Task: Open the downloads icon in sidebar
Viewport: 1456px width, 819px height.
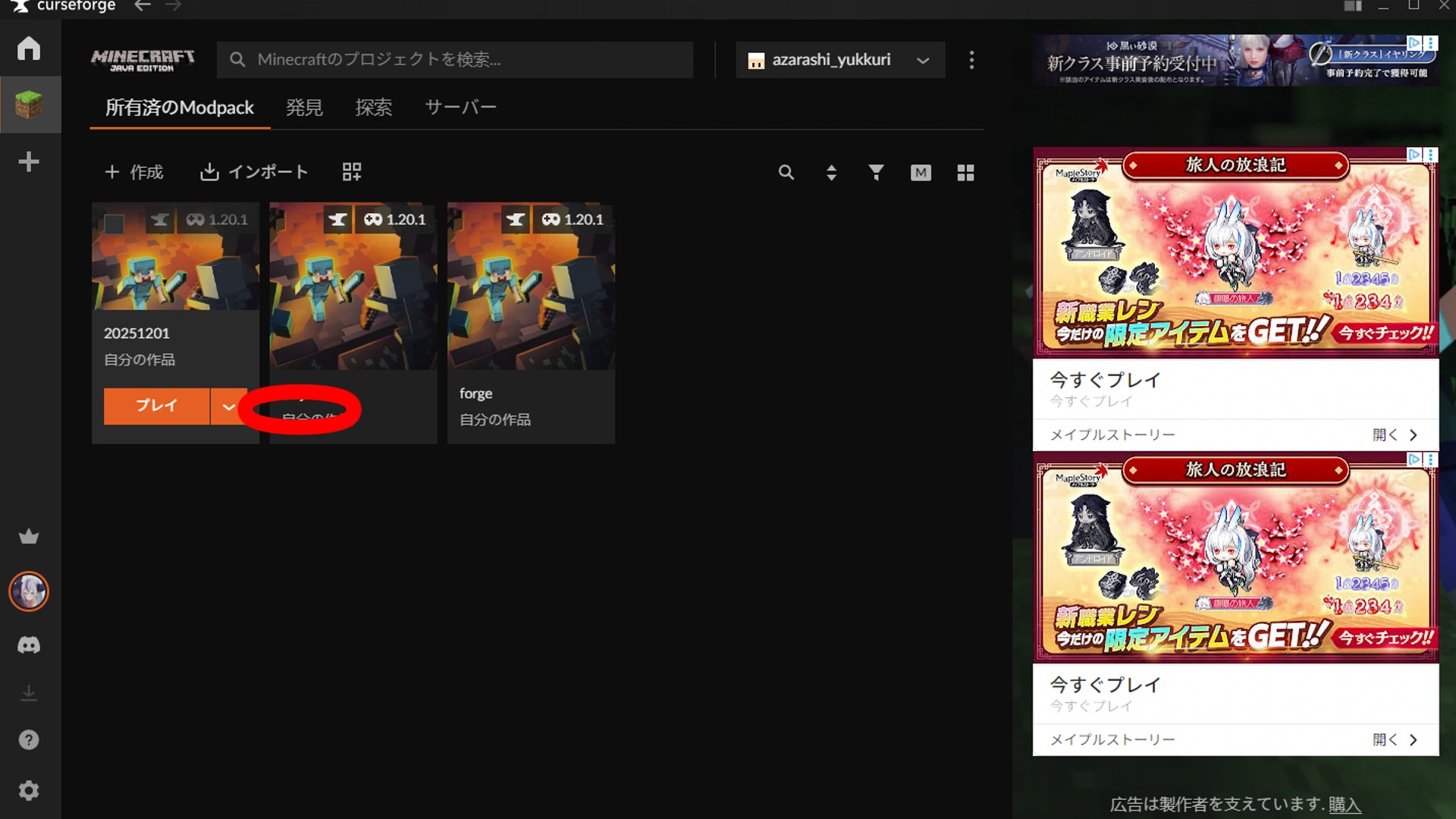Action: (x=29, y=693)
